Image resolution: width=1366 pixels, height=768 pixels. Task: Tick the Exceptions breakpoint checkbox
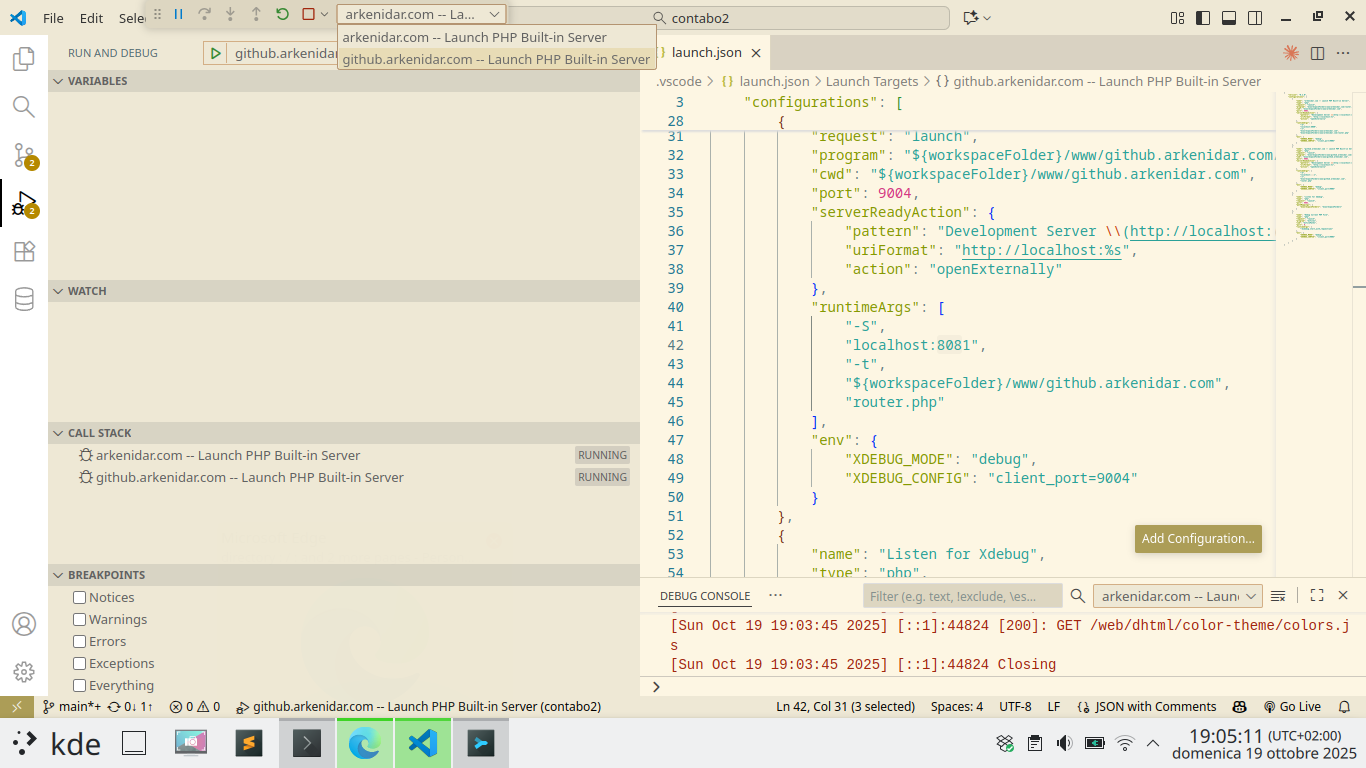point(80,664)
